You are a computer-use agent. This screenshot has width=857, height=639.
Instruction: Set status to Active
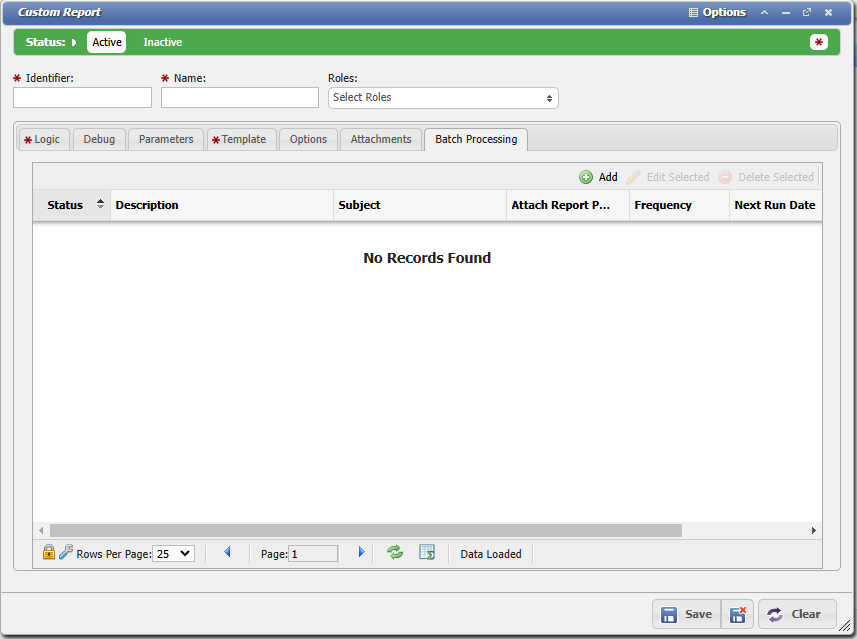click(x=107, y=42)
